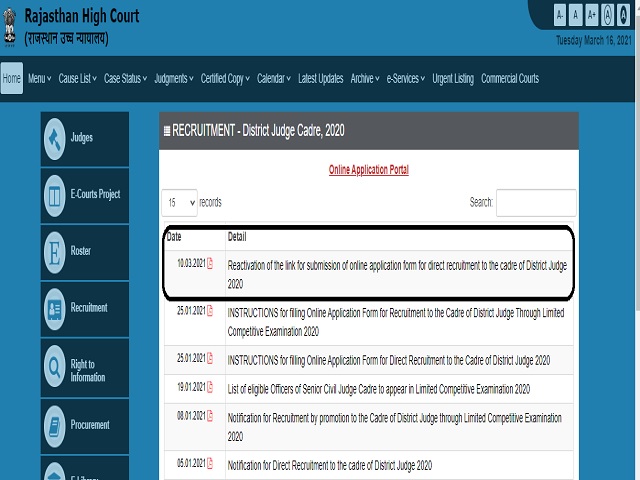
Task: Click the date 08.01.2021
Action: pos(191,416)
